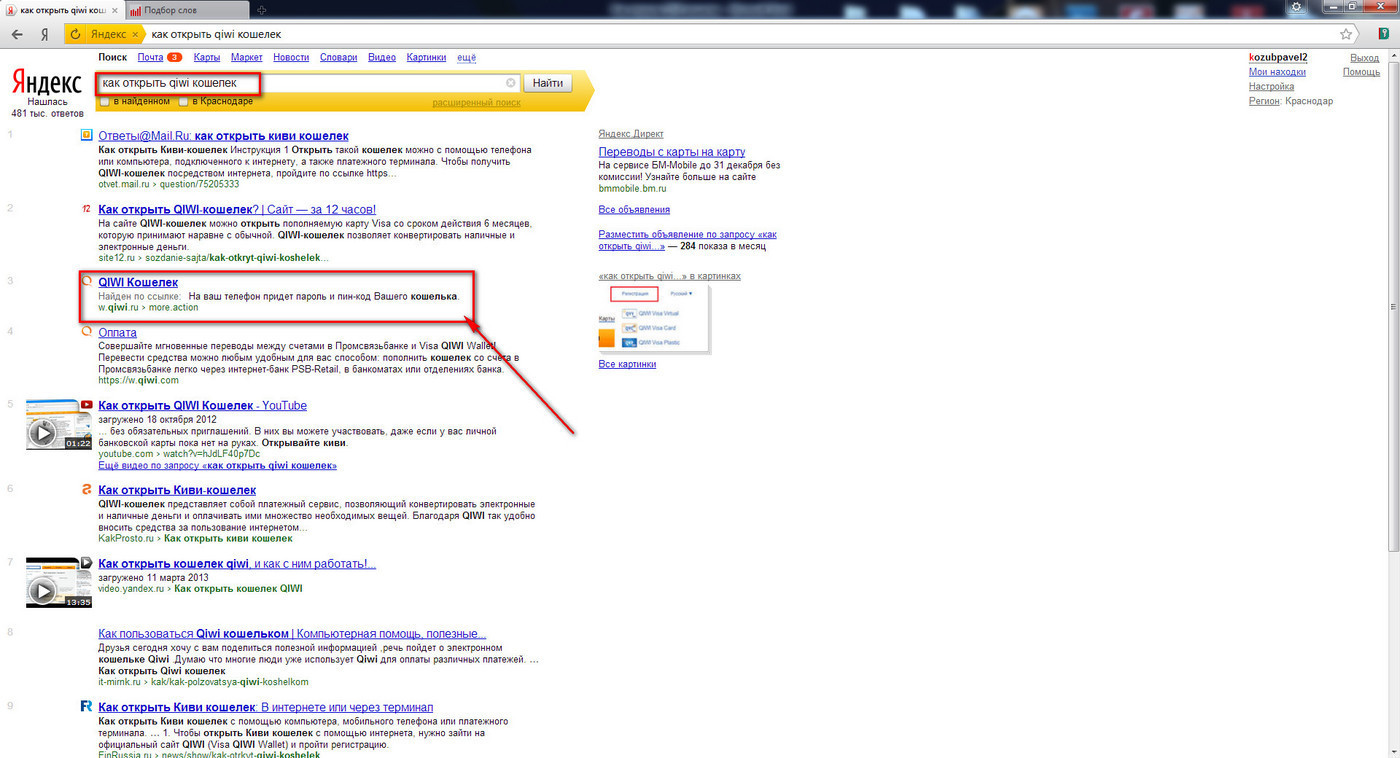Open the '«как открыть qiwi…» в картинках' link

pos(669,276)
